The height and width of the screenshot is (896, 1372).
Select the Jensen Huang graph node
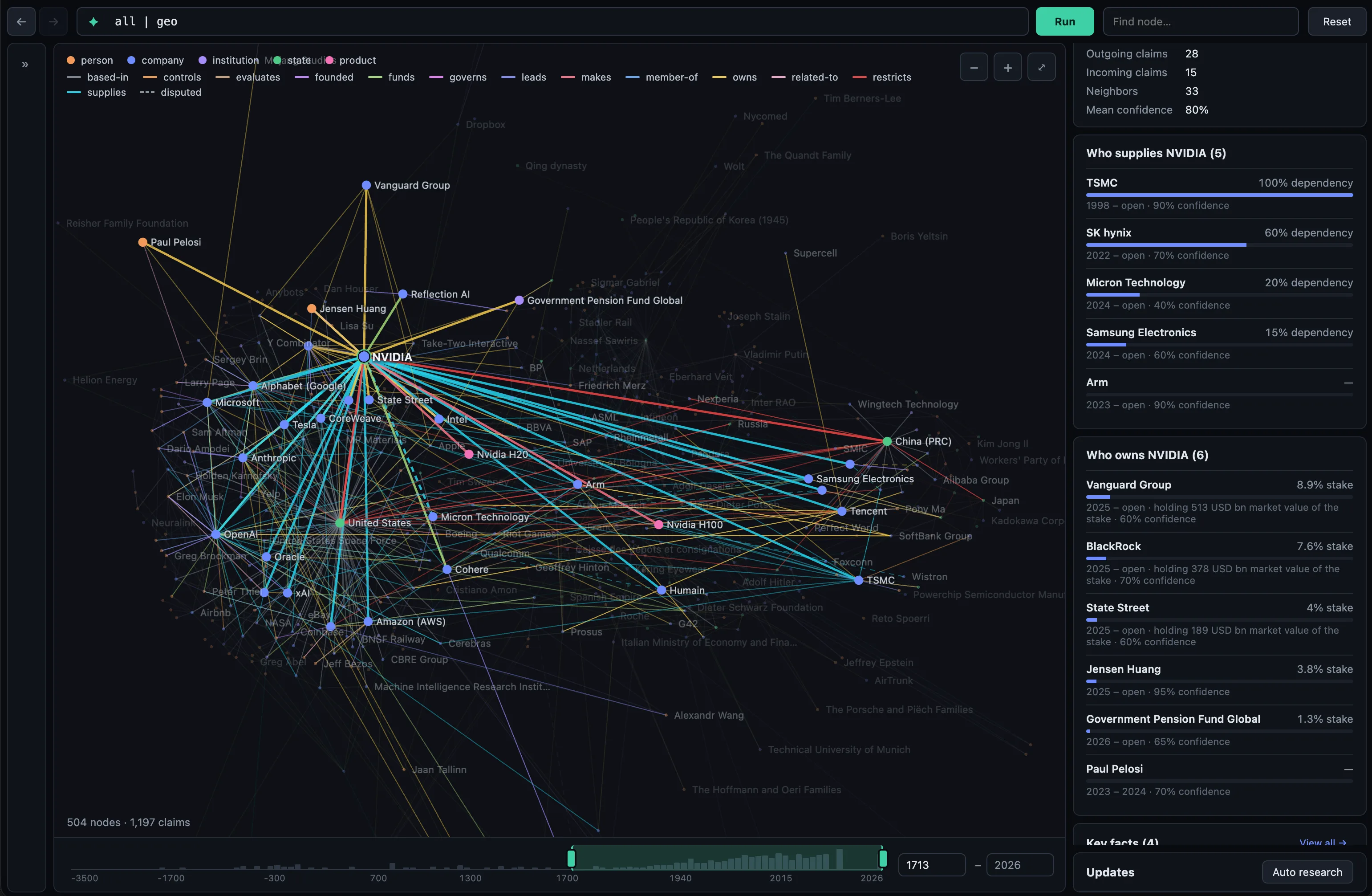pyautogui.click(x=312, y=309)
